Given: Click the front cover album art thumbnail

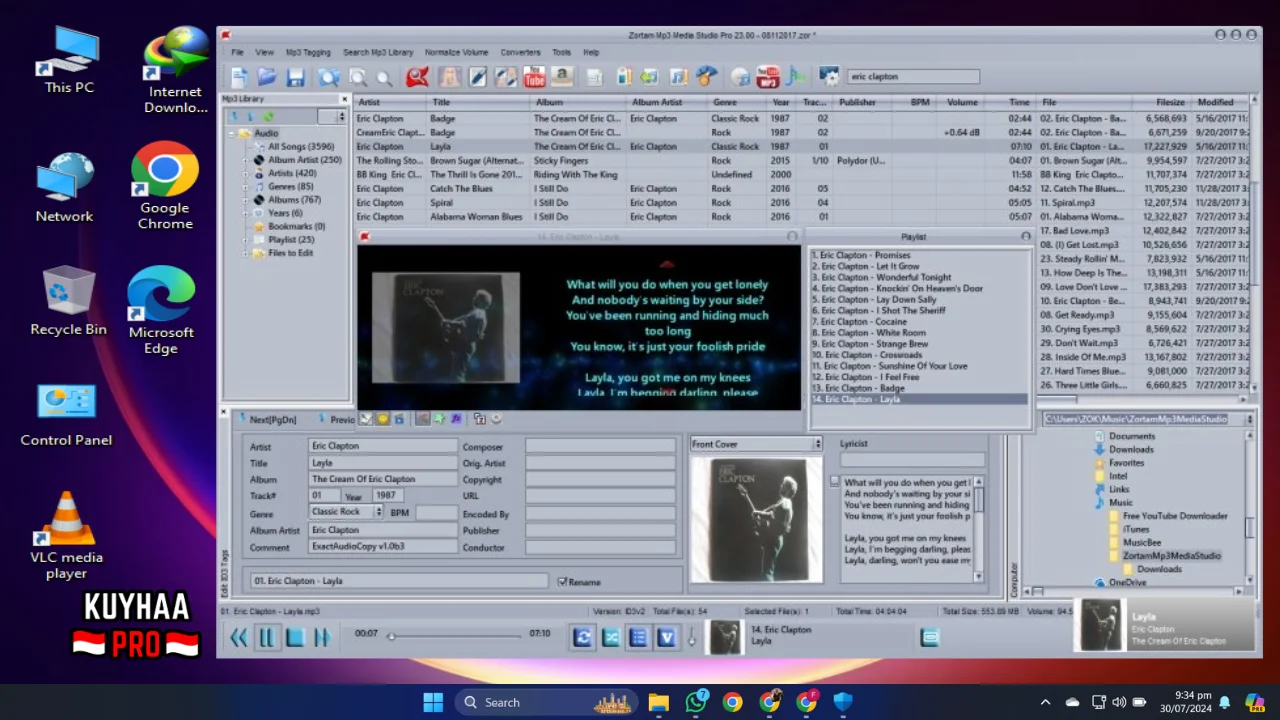Looking at the screenshot, I should click(756, 518).
